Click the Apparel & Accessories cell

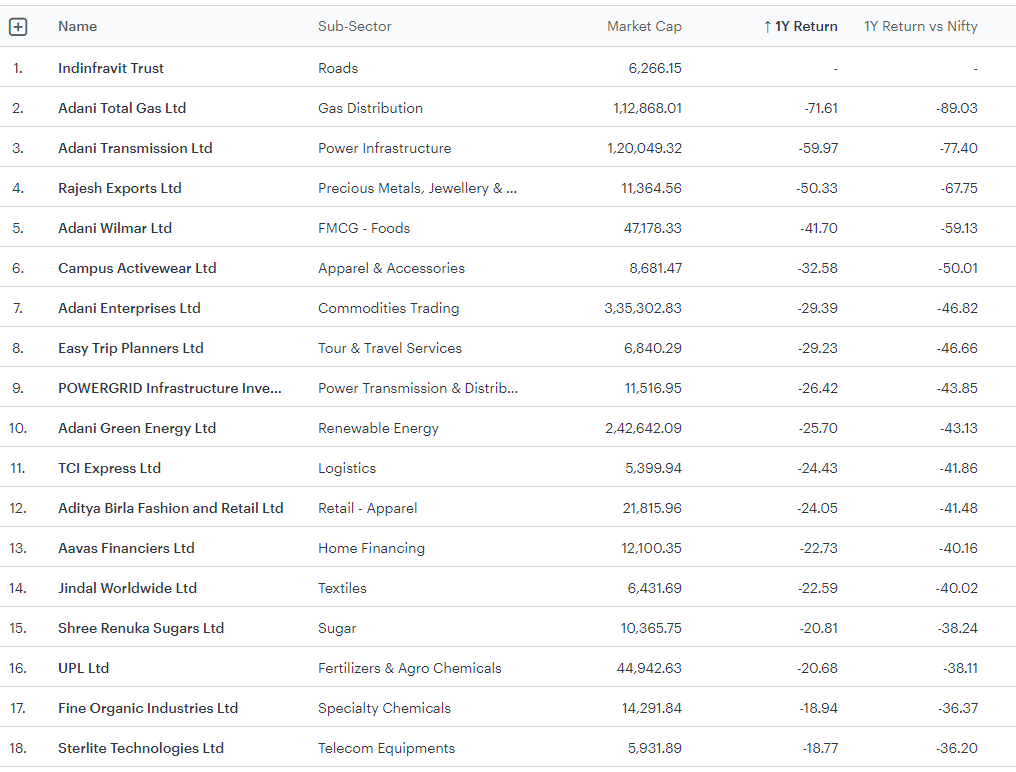(x=391, y=268)
